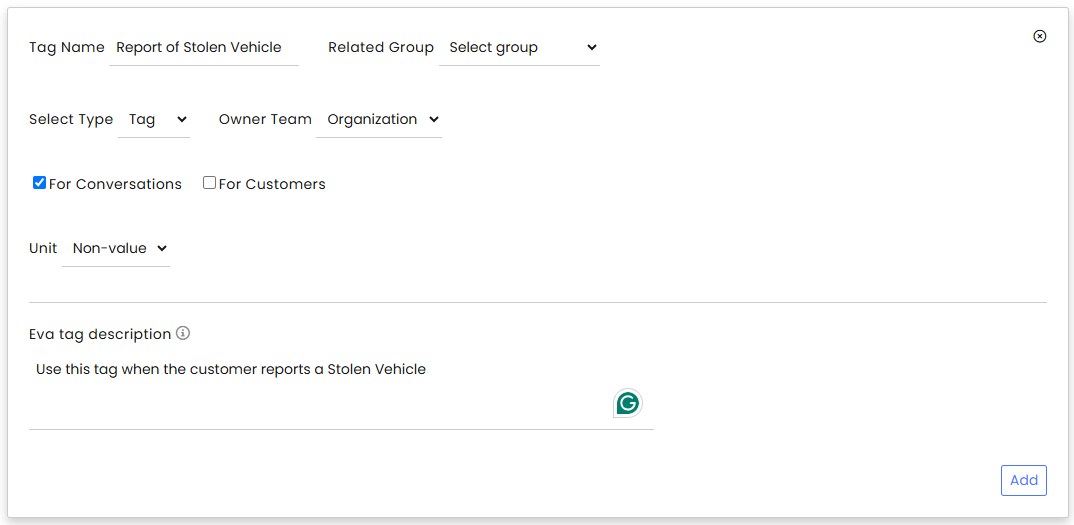Click the Tag Name label

point(66,47)
